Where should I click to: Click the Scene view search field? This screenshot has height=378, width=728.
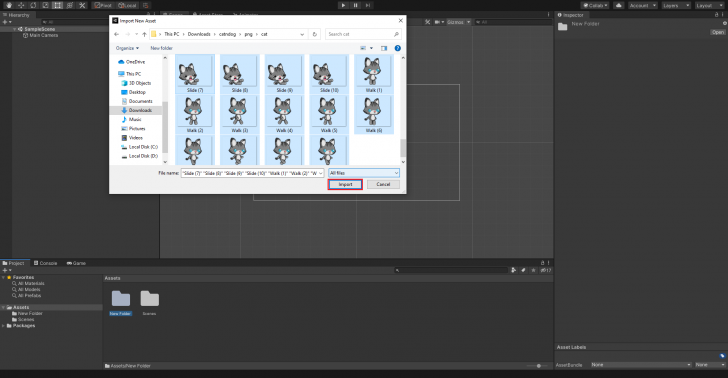pyautogui.click(x=513, y=22)
